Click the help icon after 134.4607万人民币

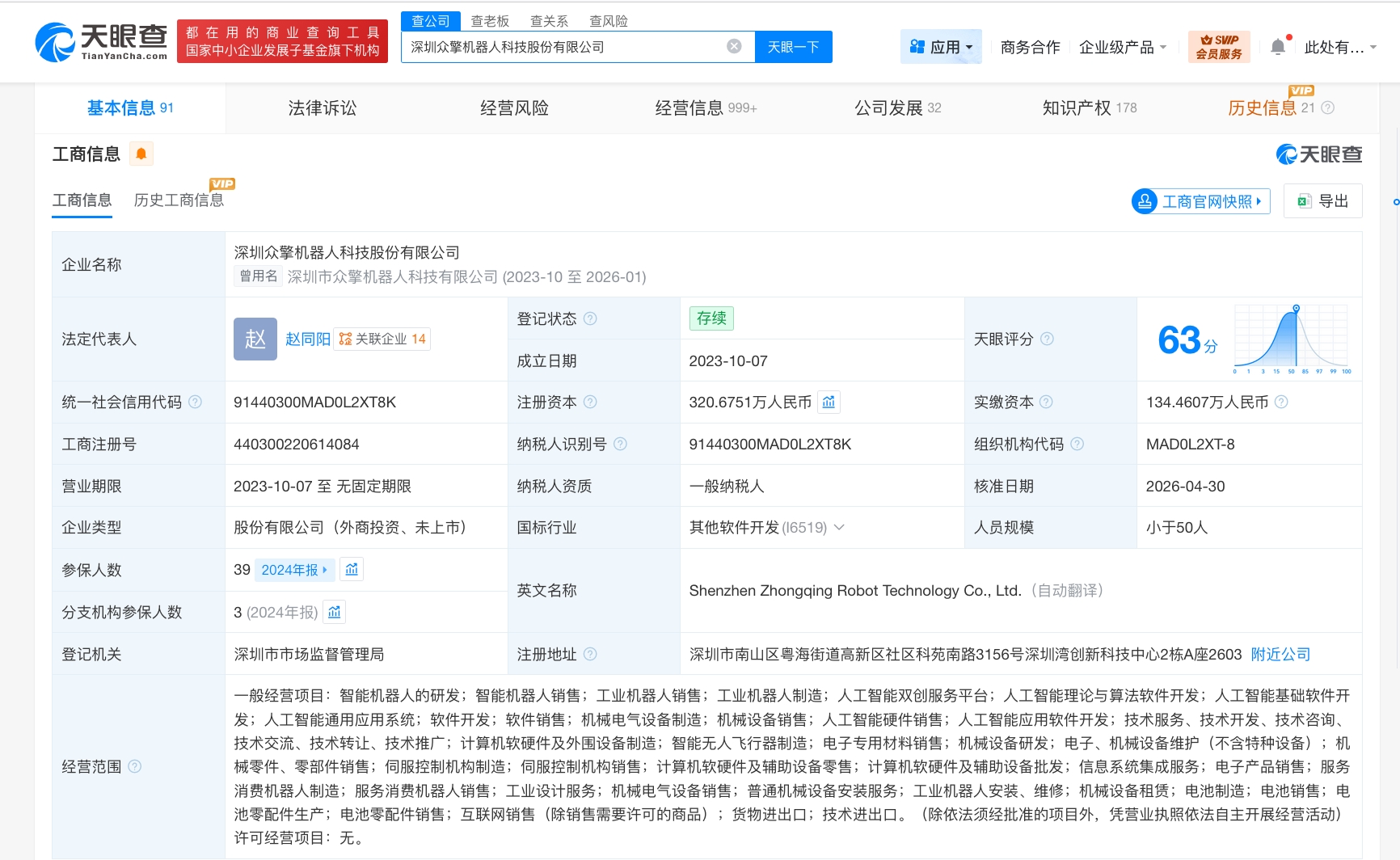pyautogui.click(x=1281, y=402)
